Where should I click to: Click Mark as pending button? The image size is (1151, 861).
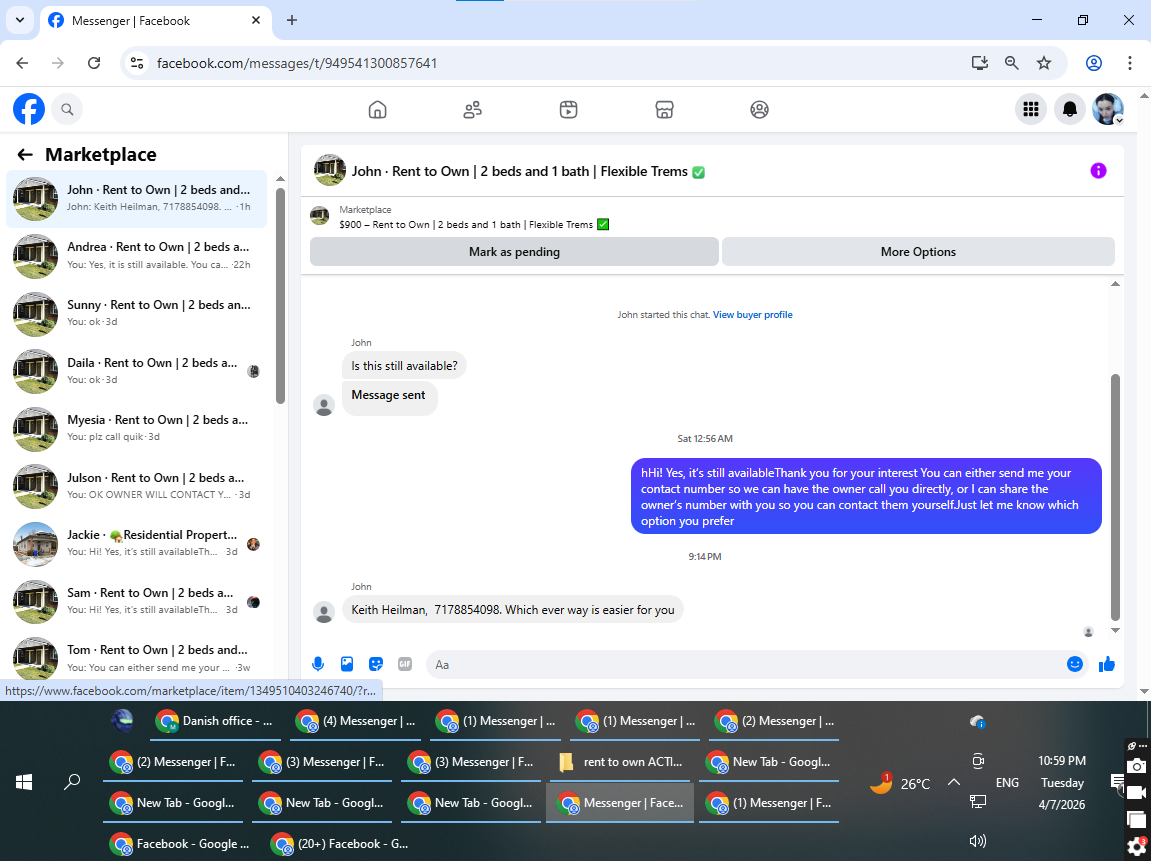tap(514, 252)
